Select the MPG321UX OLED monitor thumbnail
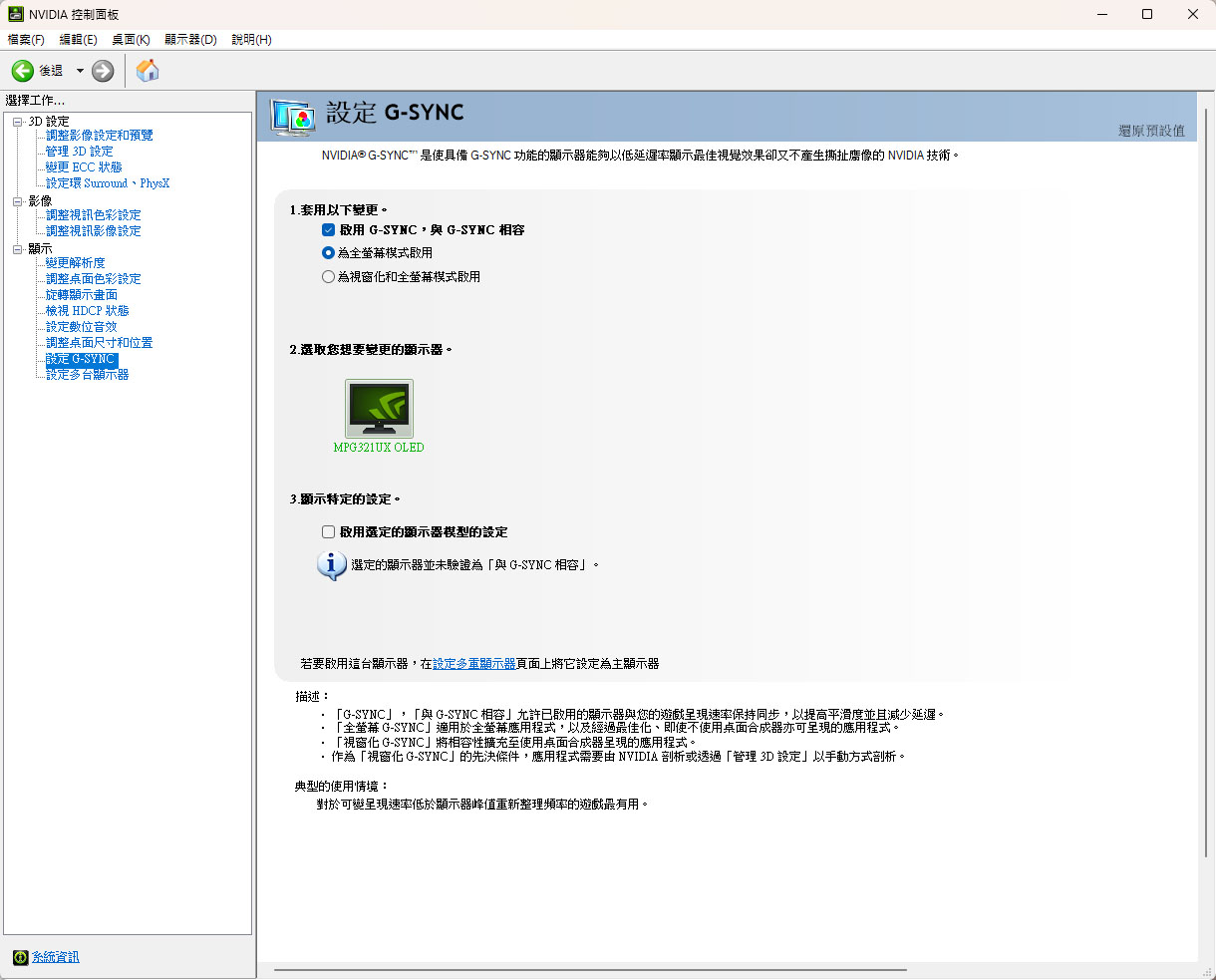Viewport: 1216px width, 980px height. click(379, 407)
